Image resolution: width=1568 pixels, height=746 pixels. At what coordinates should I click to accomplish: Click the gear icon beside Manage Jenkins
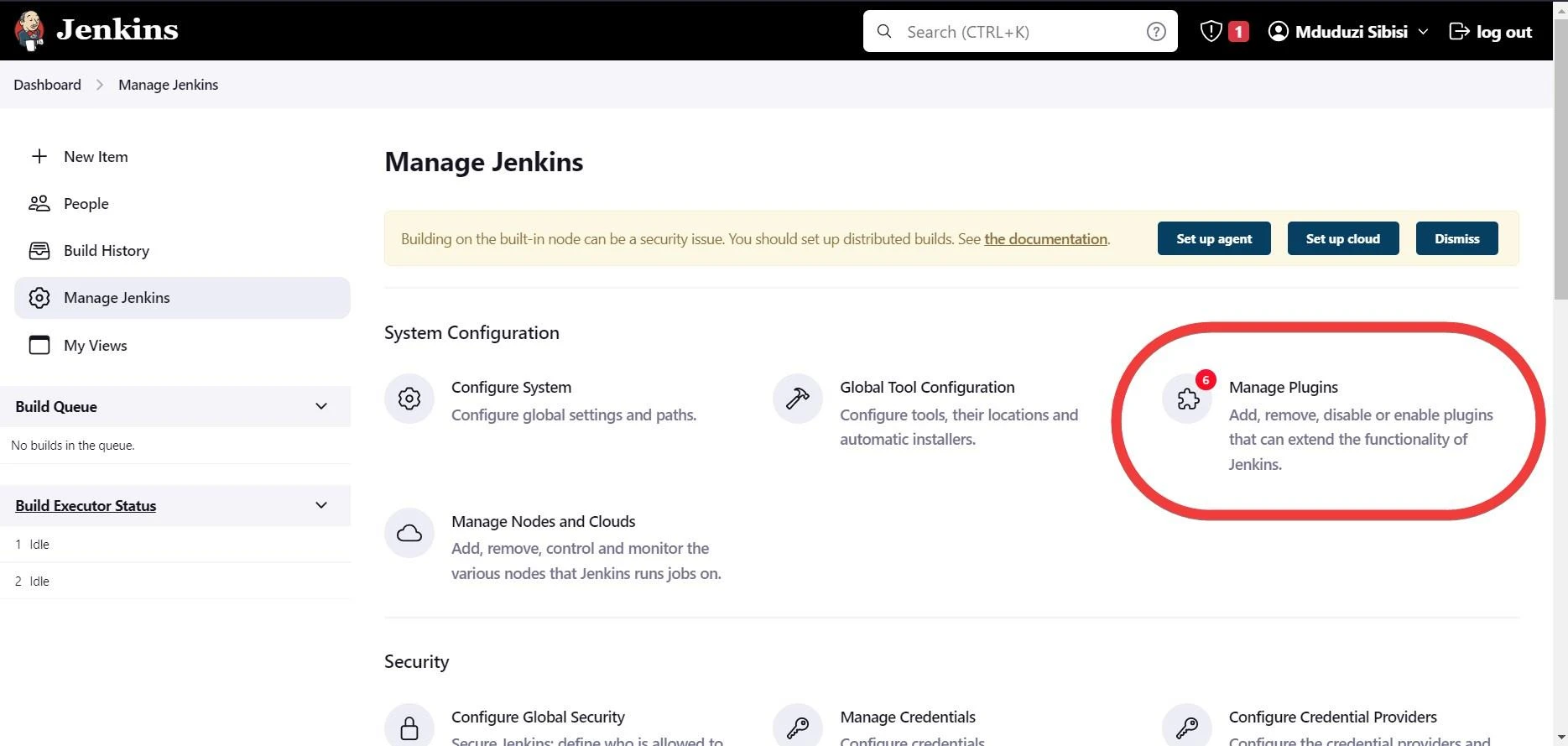click(x=39, y=298)
